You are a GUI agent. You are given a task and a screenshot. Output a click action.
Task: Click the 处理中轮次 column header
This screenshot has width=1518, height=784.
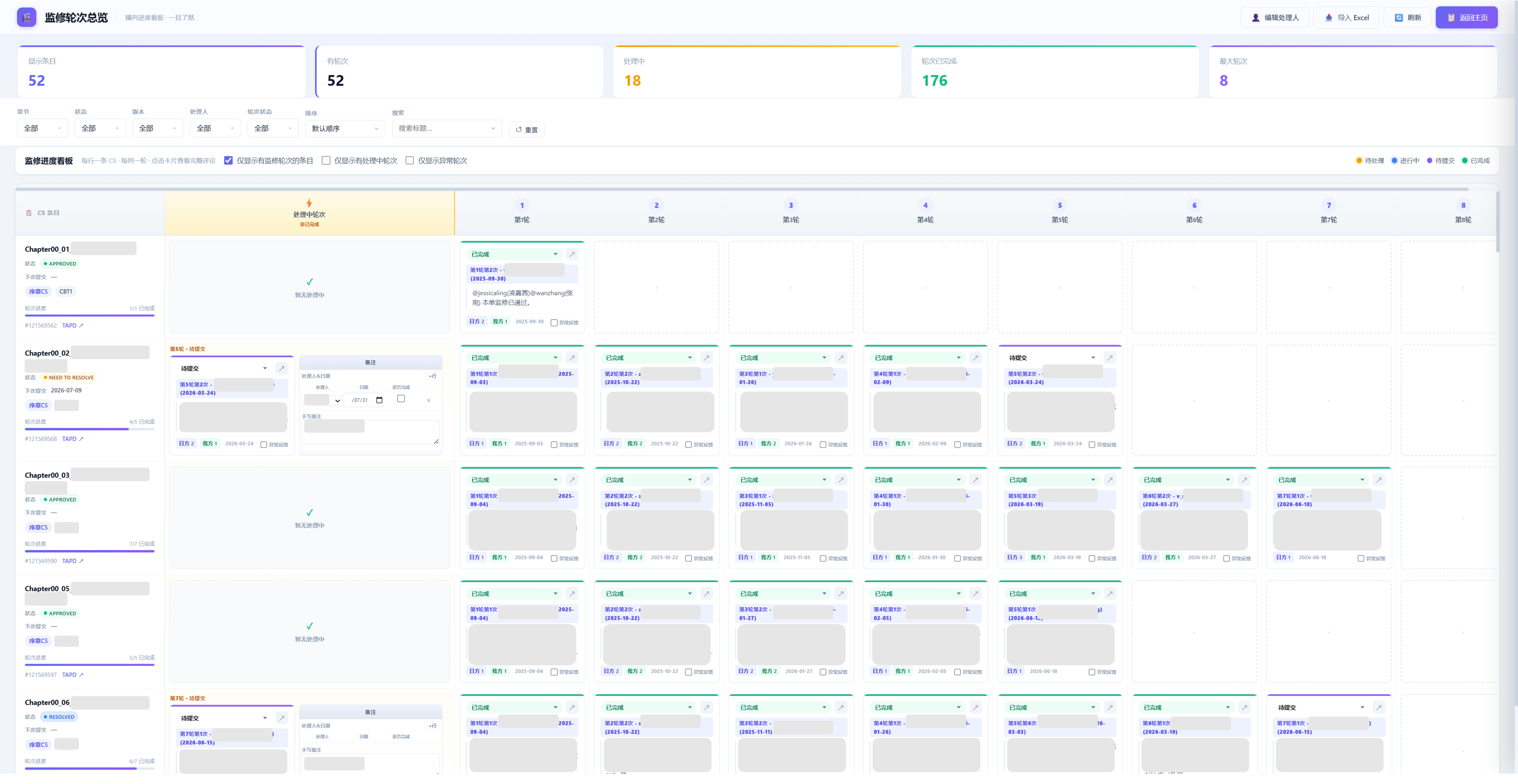pyautogui.click(x=310, y=212)
